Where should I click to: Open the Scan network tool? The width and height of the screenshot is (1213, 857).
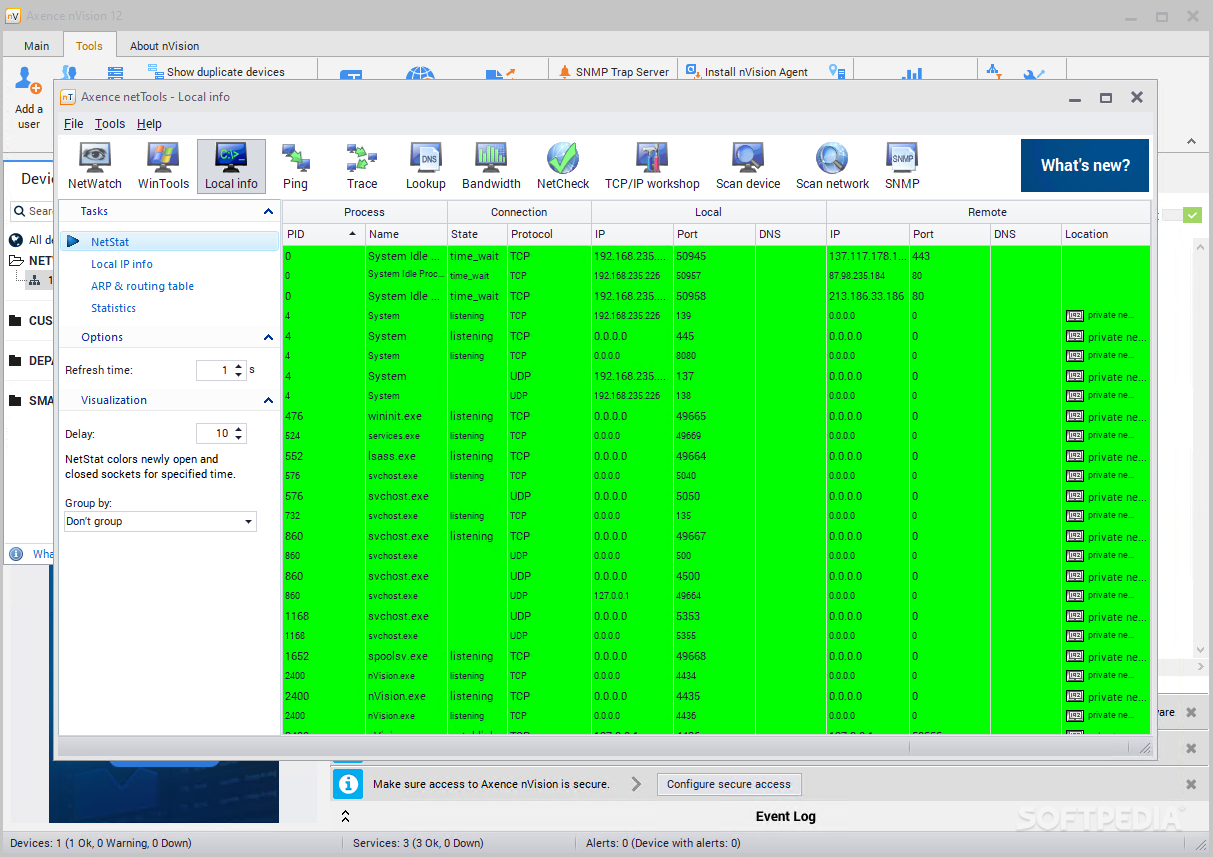click(x=832, y=166)
